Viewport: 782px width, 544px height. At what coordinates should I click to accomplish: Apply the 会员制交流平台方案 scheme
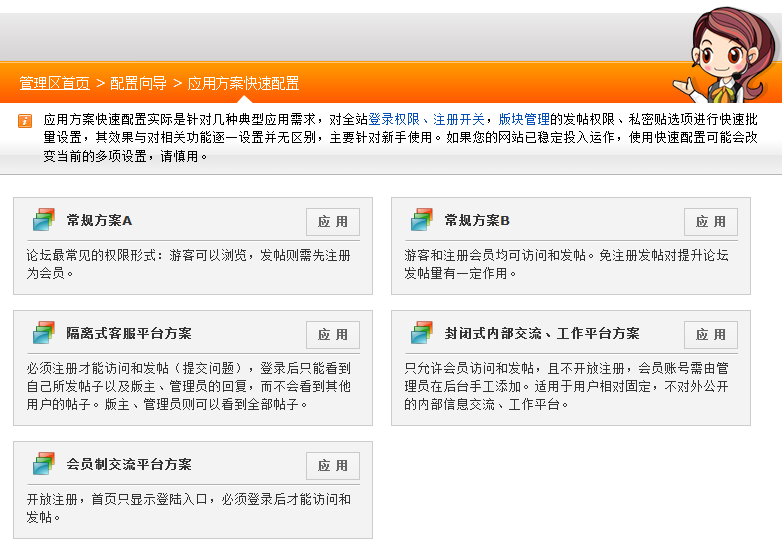point(333,466)
